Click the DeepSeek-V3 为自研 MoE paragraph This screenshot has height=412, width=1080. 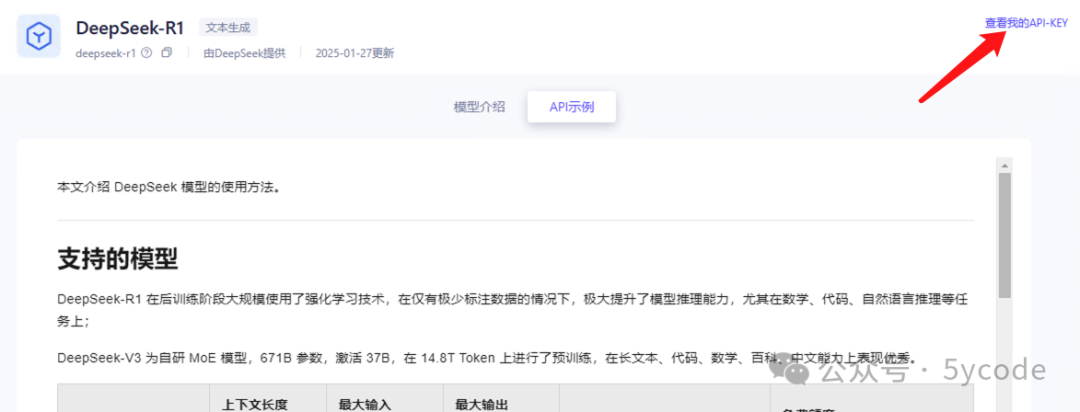click(488, 358)
